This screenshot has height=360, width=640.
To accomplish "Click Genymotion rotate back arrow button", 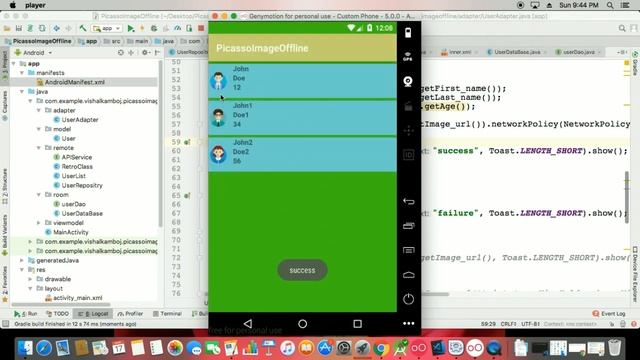I will pos(408,201).
